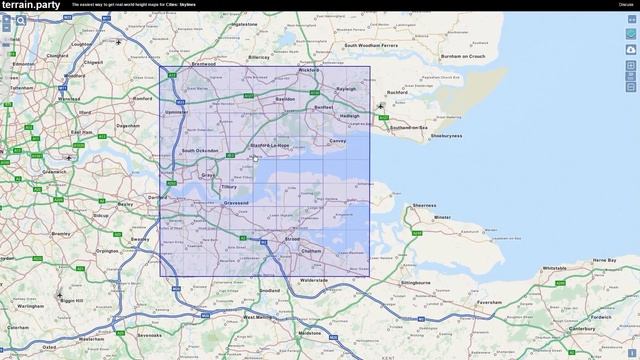The image size is (640, 360).
Task: Click the Snodland label
Action: point(269,291)
